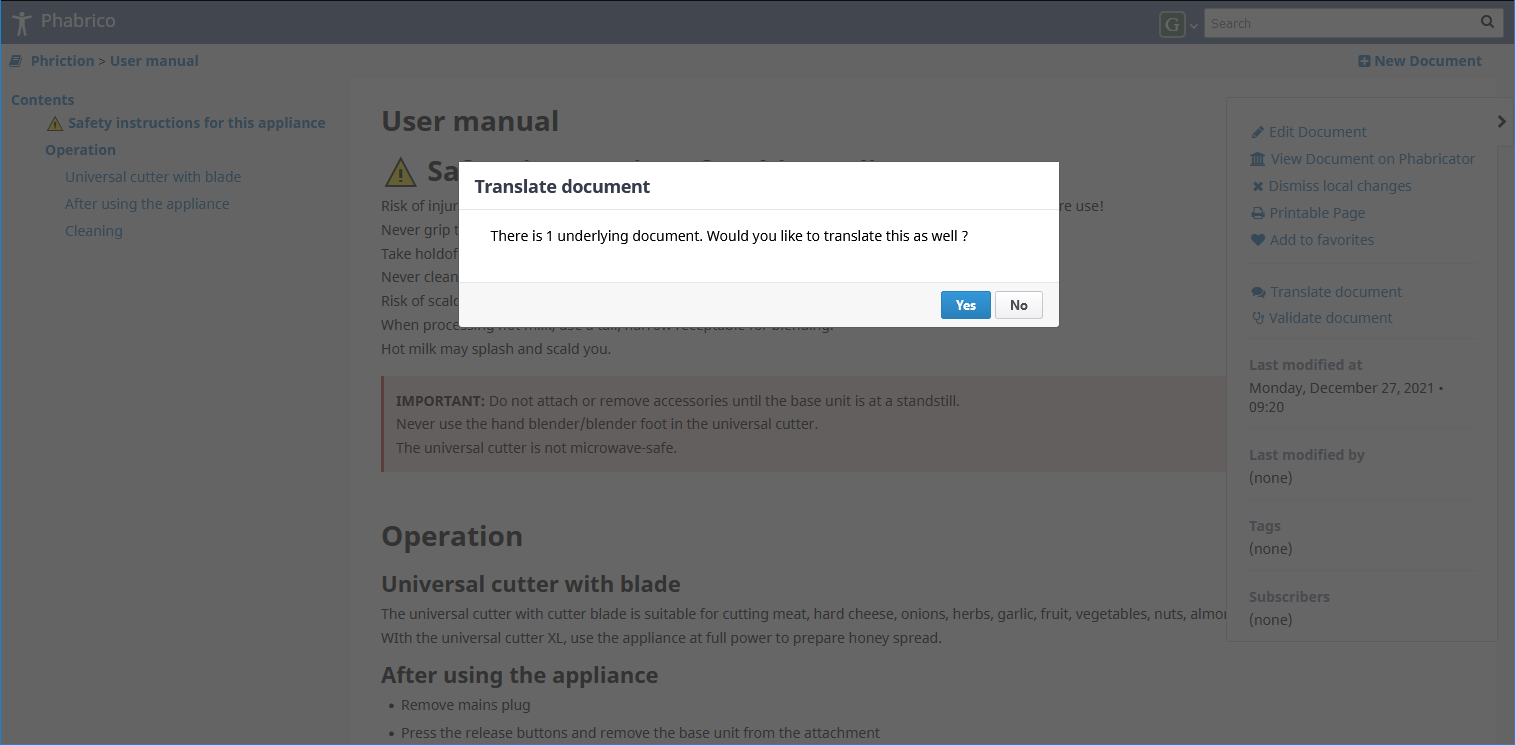Click the 'Remove mains plug' bullet

pos(466,705)
